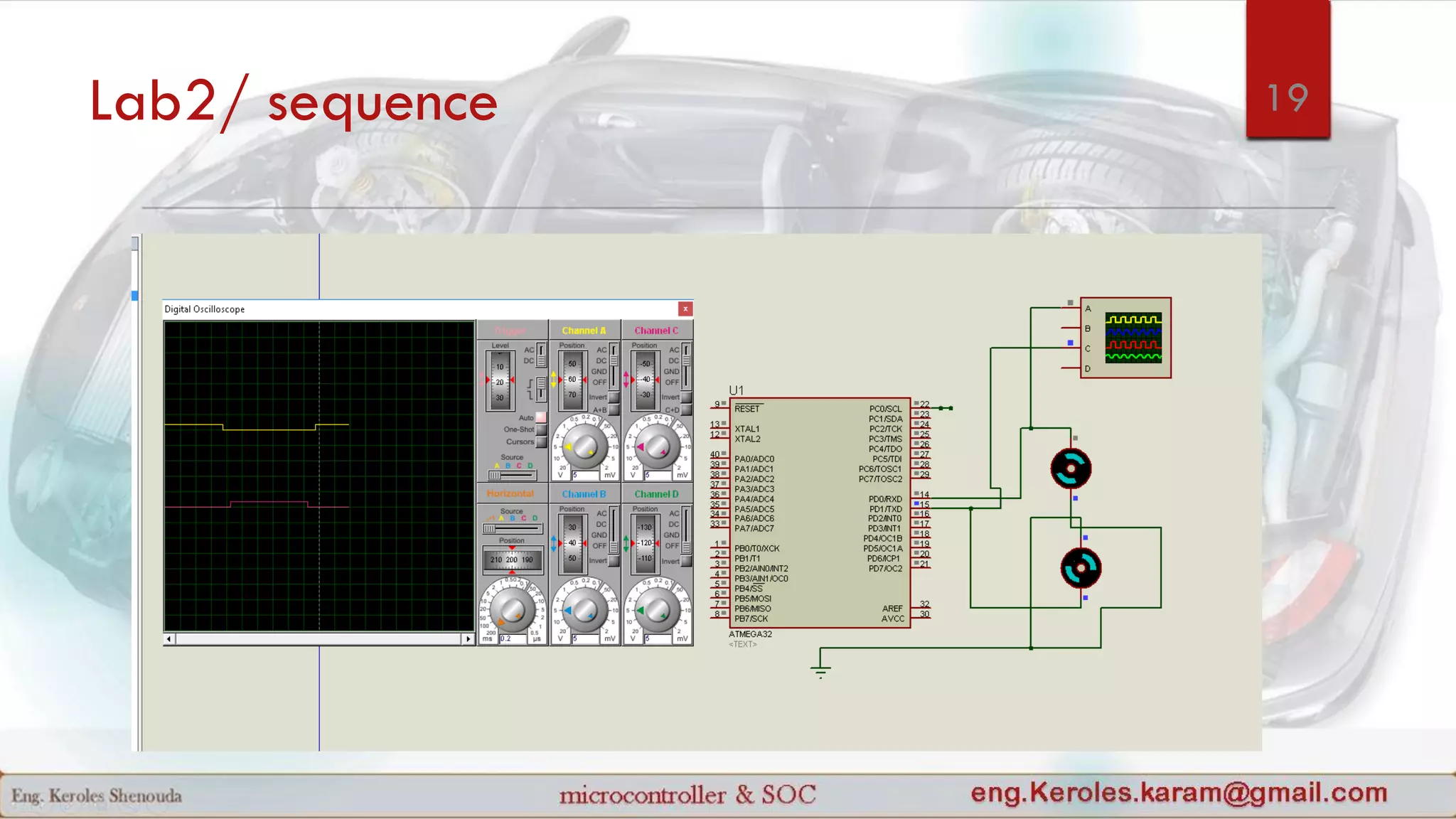
Task: Click the Horizontal timebase value field
Action: click(512, 638)
